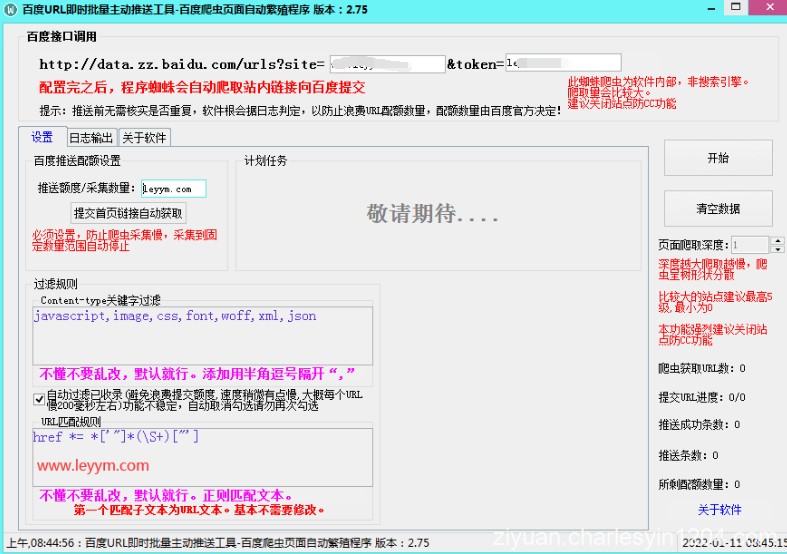Viewport: 787px width, 554px height.
Task: Focus the site= URL input field
Action: [x=386, y=64]
